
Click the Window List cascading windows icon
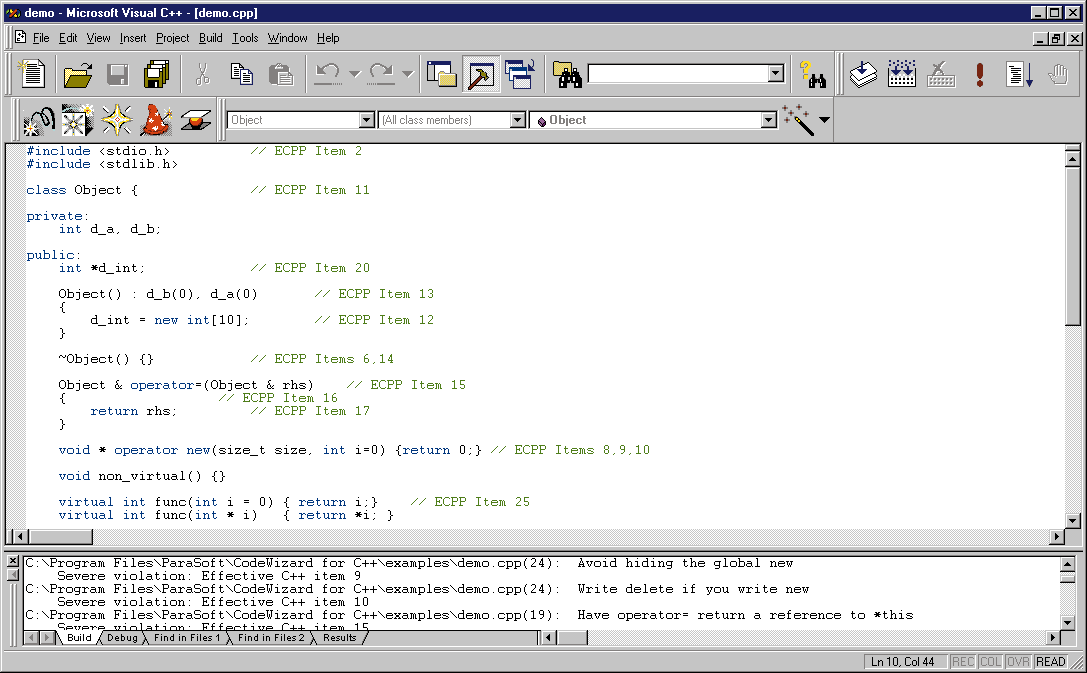pyautogui.click(x=519, y=75)
